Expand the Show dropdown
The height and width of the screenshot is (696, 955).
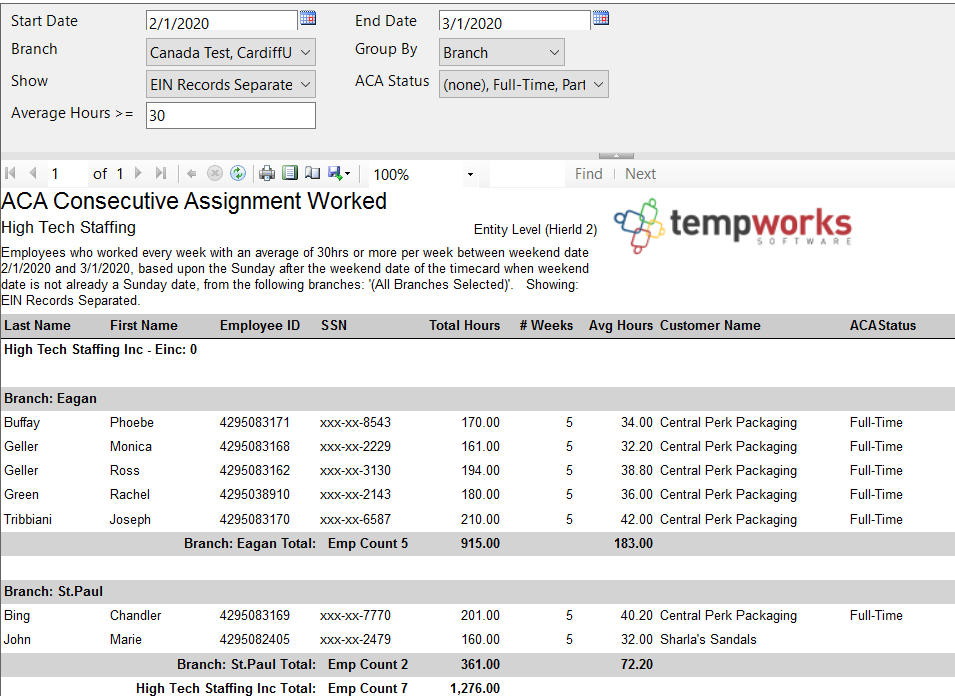click(231, 84)
